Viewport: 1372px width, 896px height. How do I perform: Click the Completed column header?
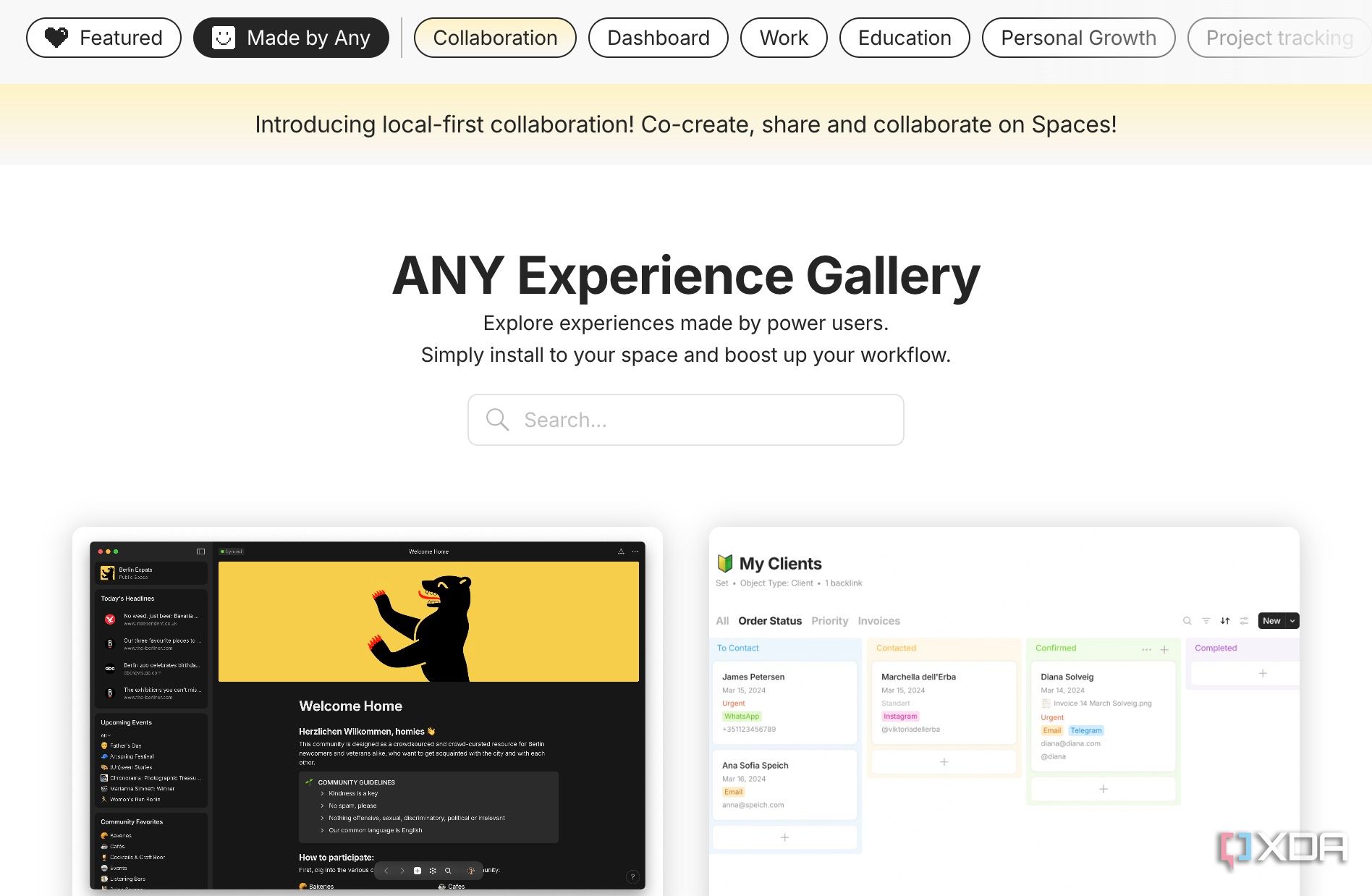(1216, 648)
